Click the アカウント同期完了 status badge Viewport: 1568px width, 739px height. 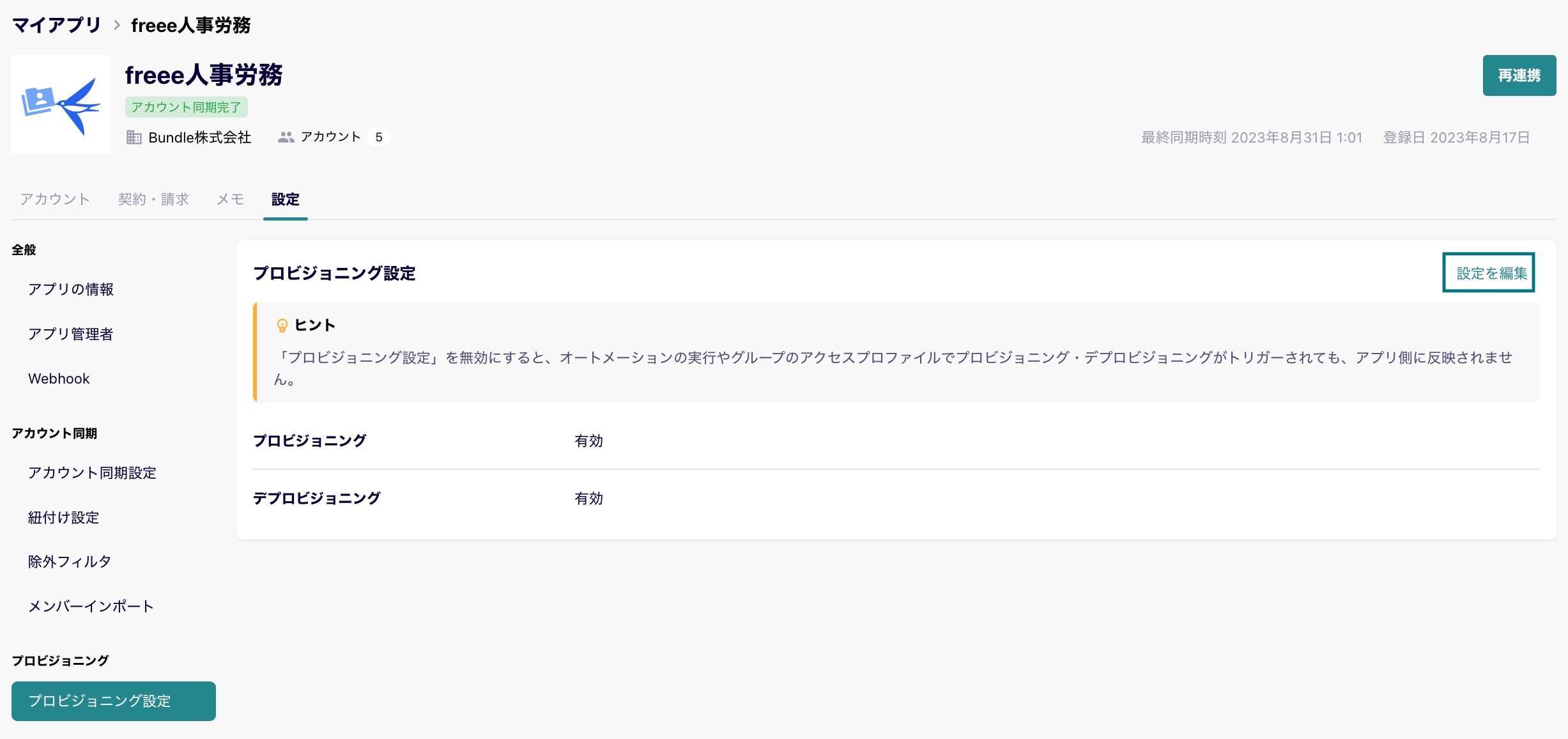[x=186, y=107]
